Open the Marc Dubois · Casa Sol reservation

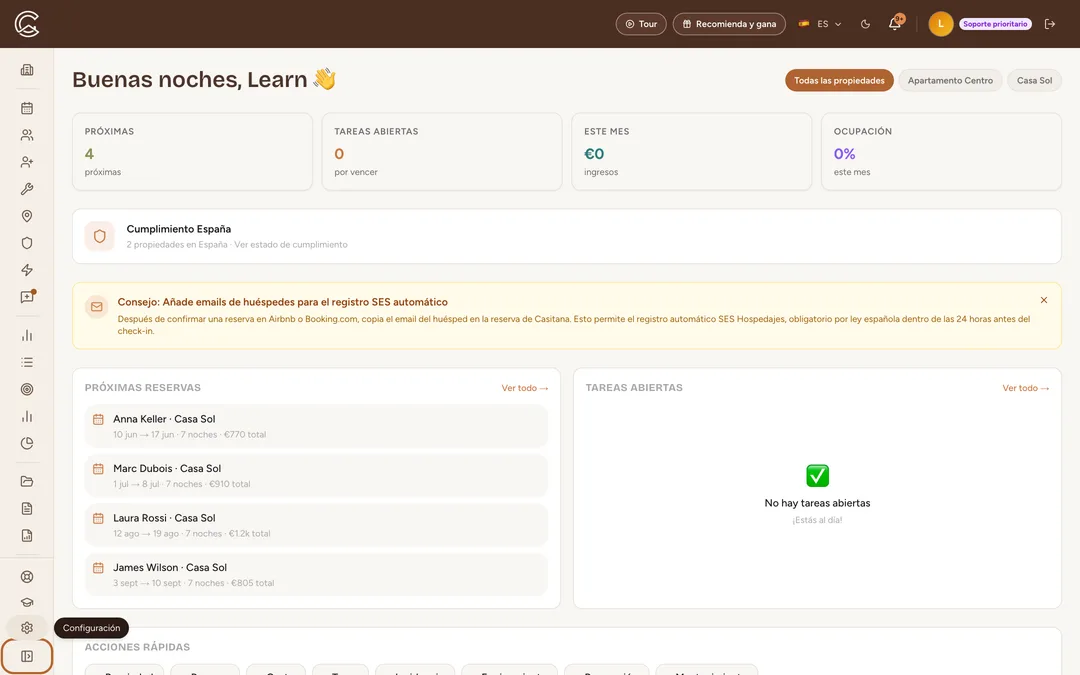pyautogui.click(x=316, y=476)
